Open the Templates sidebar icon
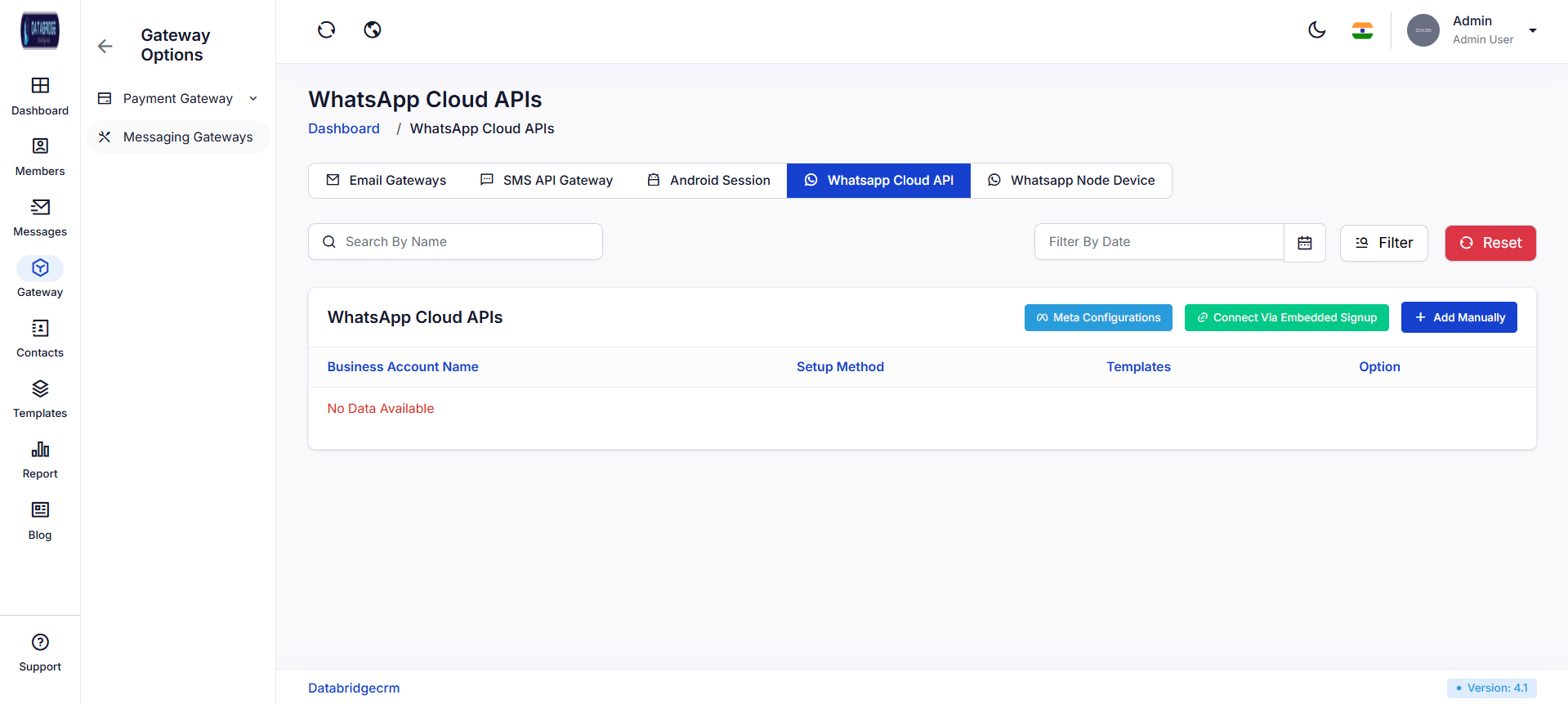 pyautogui.click(x=40, y=388)
